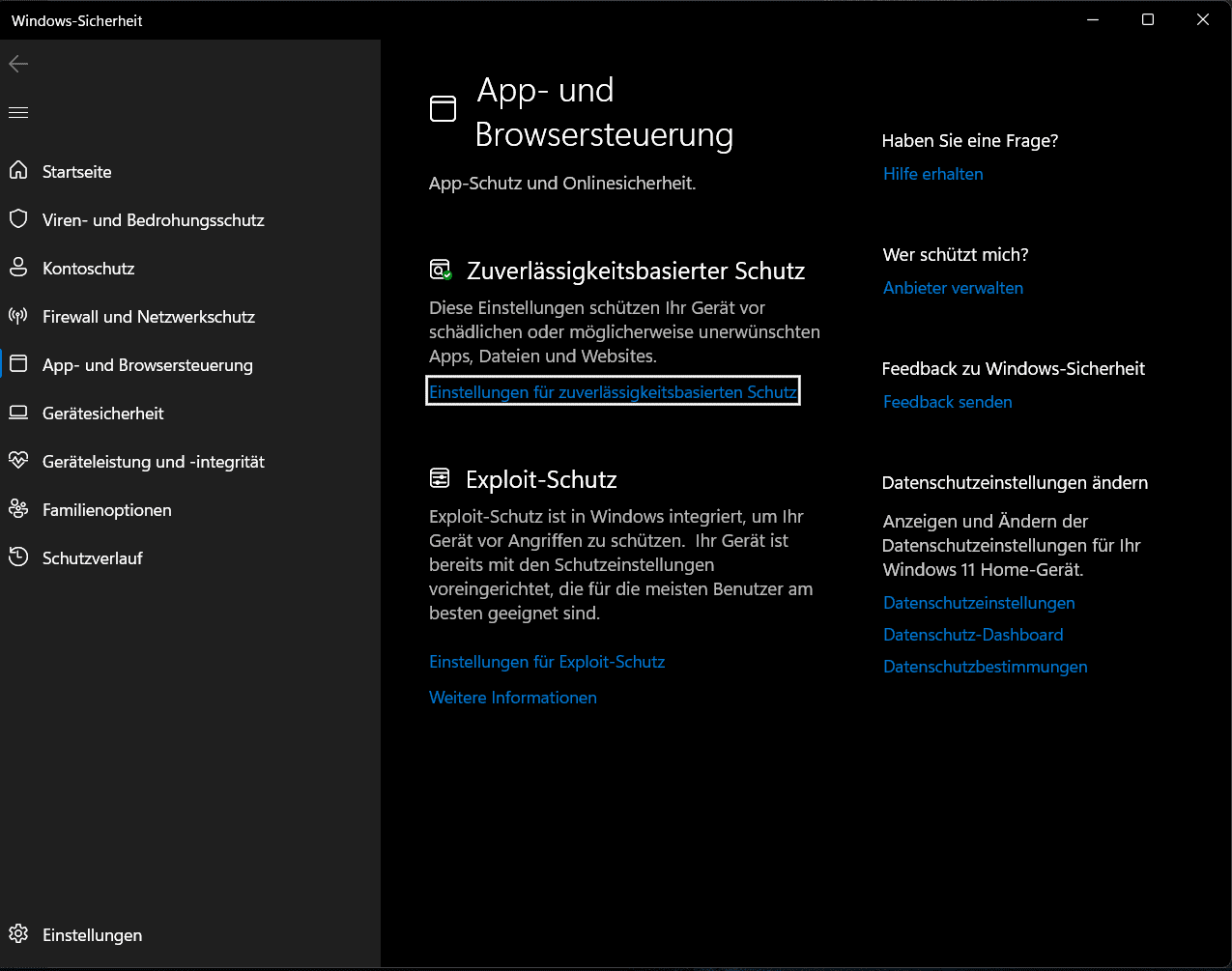Click Feedback senden link
Viewport: 1232px width, 971px height.
(948, 402)
